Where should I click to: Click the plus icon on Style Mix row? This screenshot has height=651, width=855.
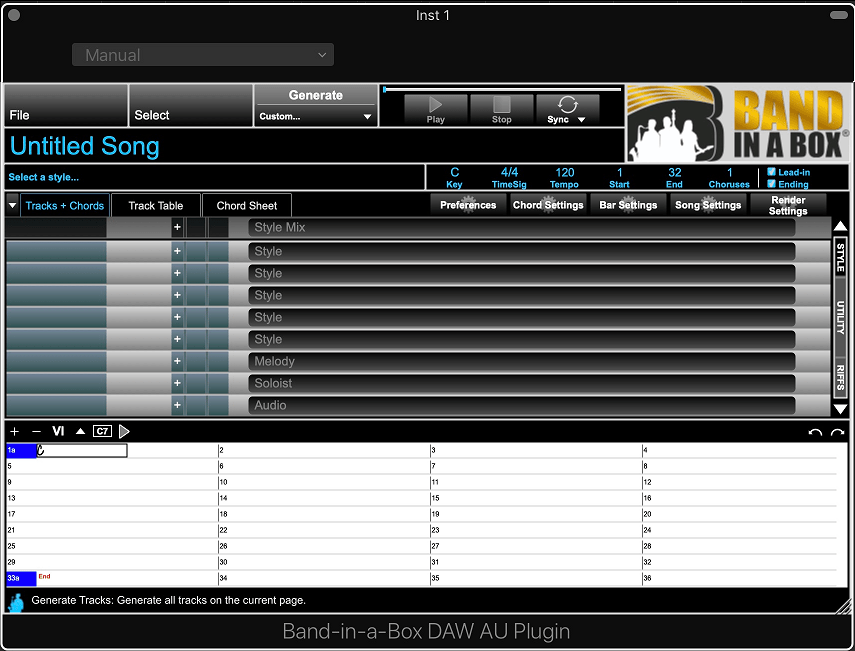click(177, 227)
